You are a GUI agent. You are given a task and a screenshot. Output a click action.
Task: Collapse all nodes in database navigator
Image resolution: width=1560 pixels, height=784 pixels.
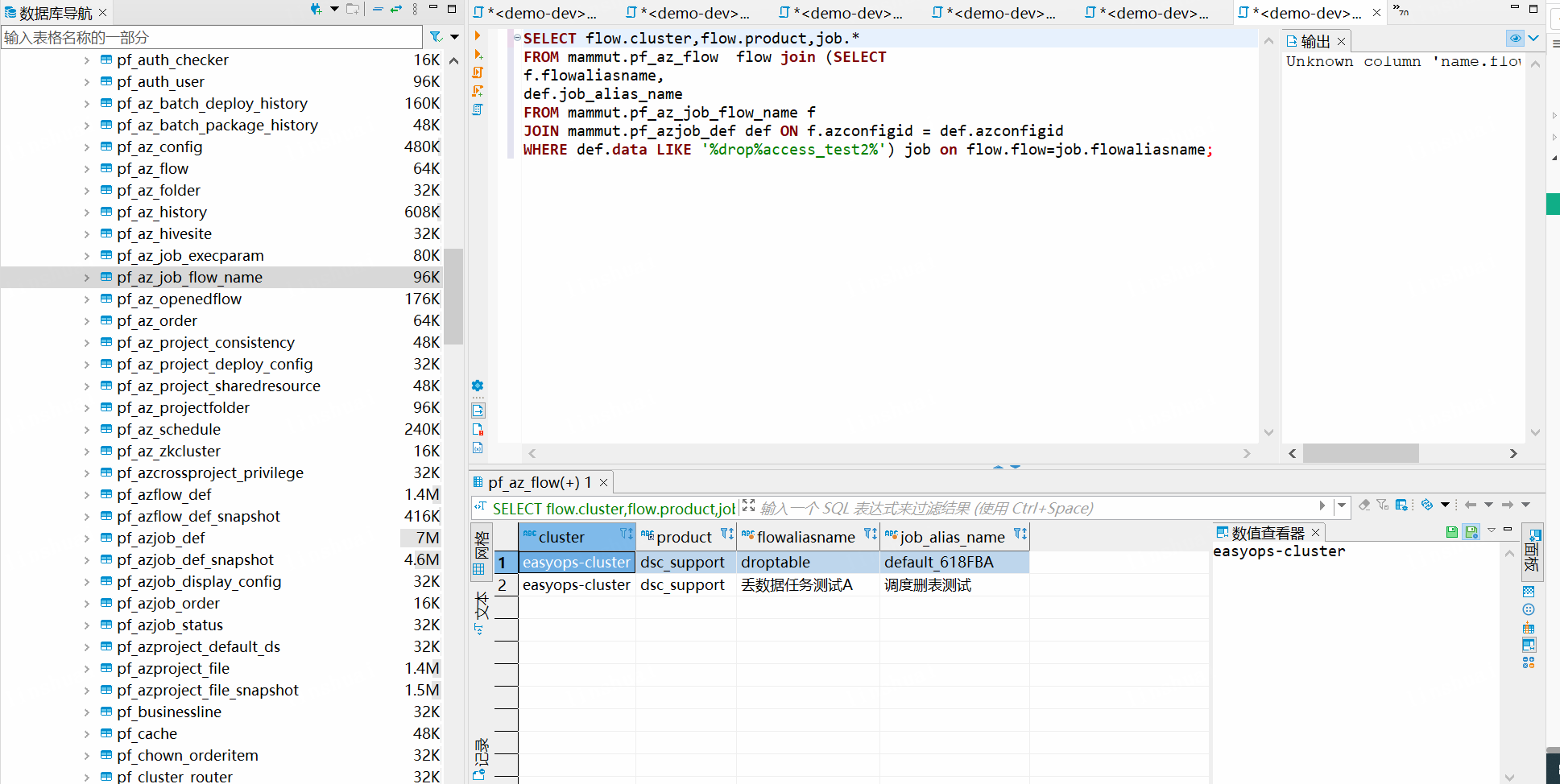378,10
